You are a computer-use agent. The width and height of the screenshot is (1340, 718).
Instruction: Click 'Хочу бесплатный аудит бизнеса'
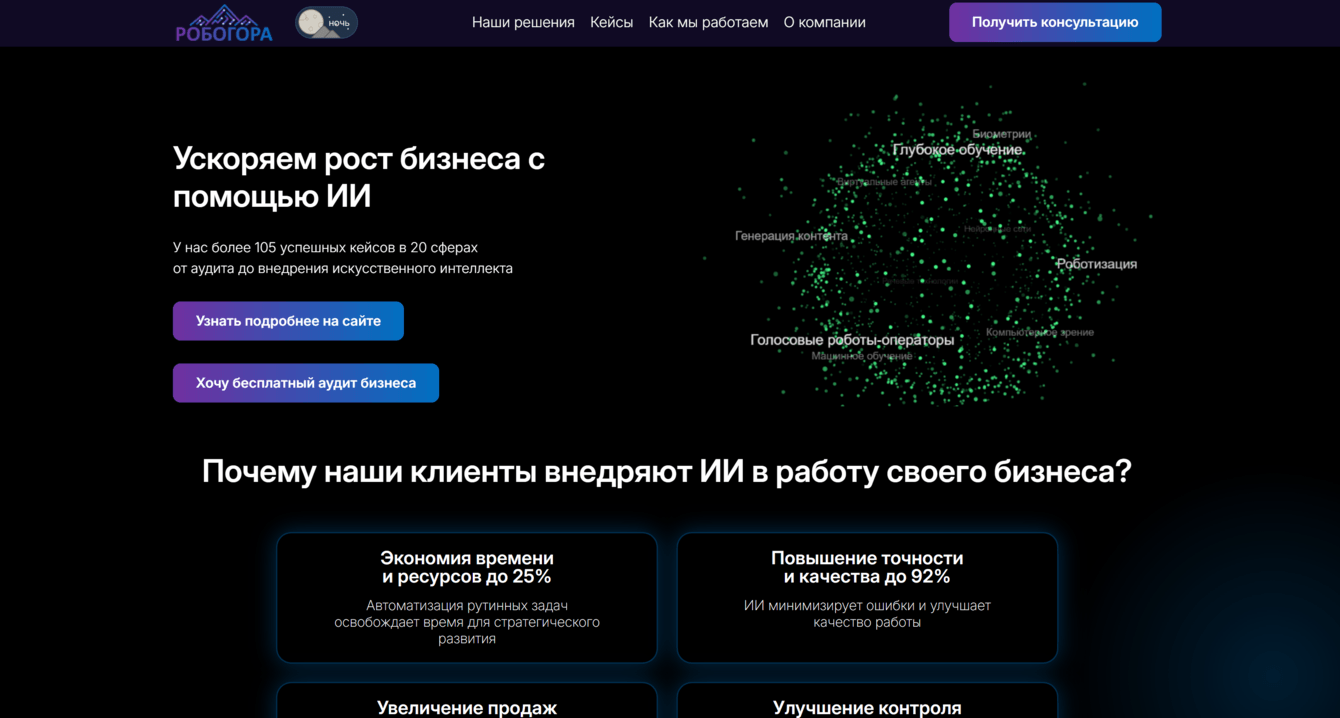point(306,382)
